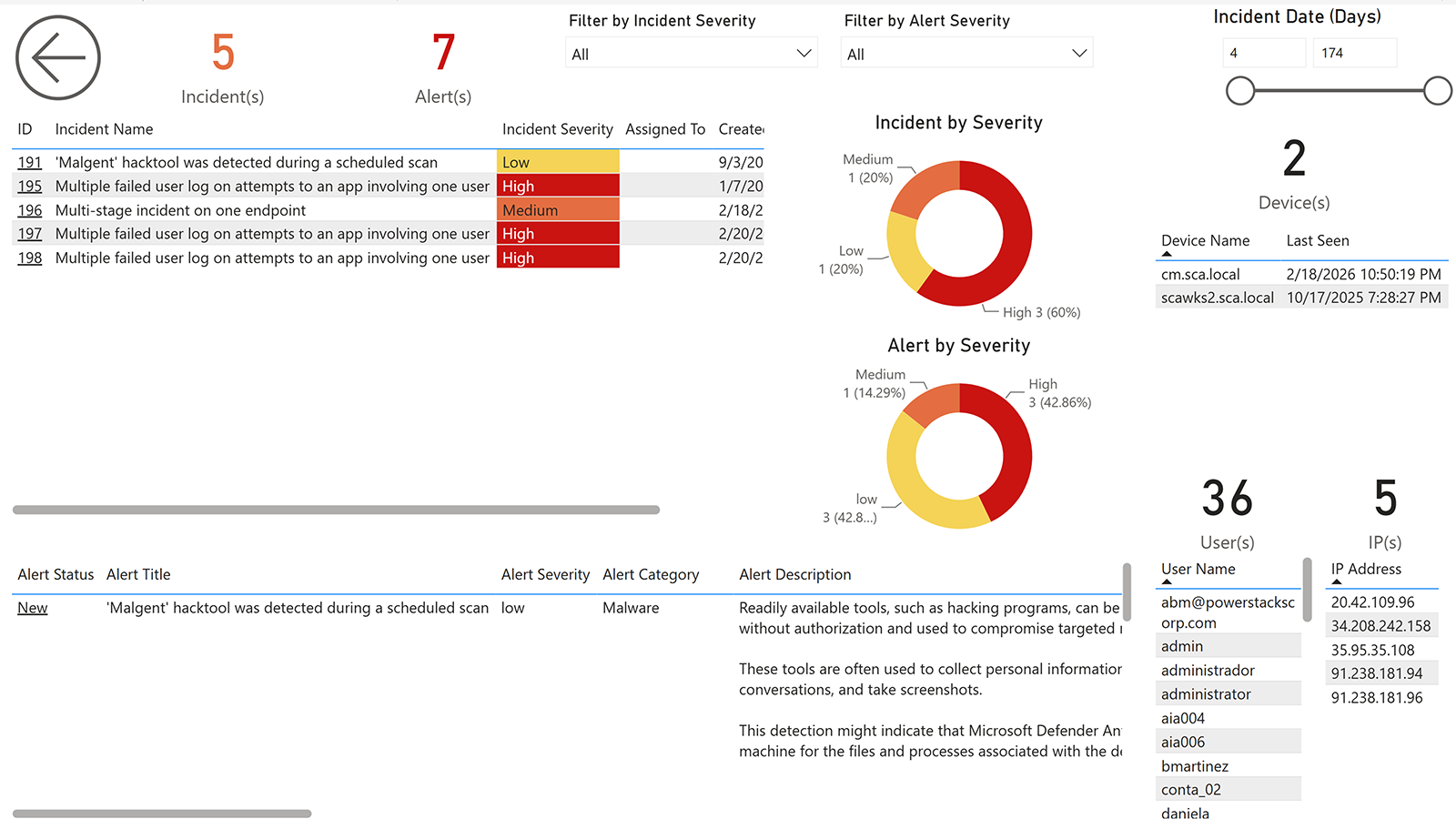1456x819 pixels.
Task: Click the Medium severity cell for incident 196
Action: 558,210
